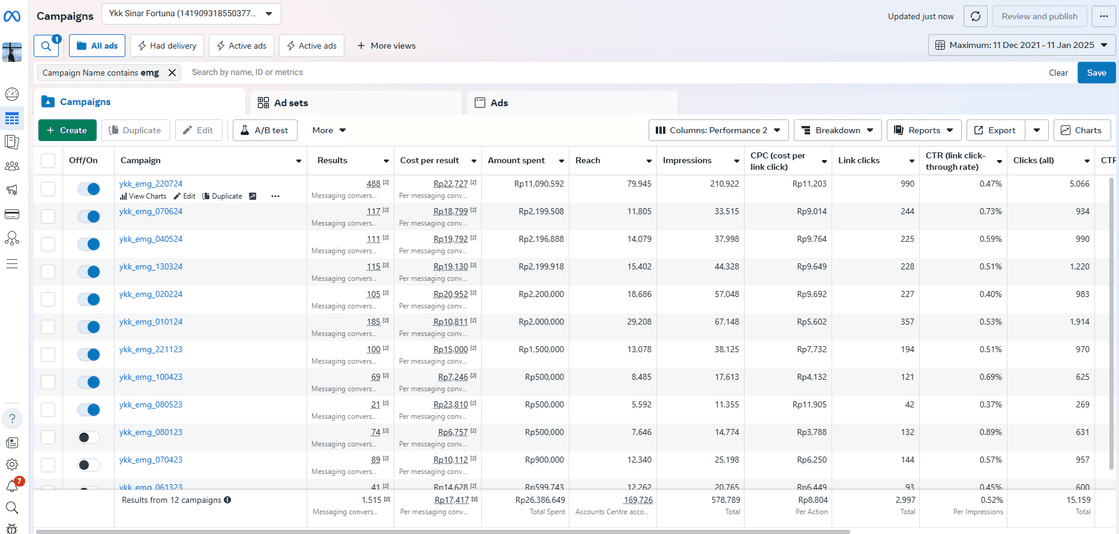Open Notifications bell with 7 badge

click(12, 486)
